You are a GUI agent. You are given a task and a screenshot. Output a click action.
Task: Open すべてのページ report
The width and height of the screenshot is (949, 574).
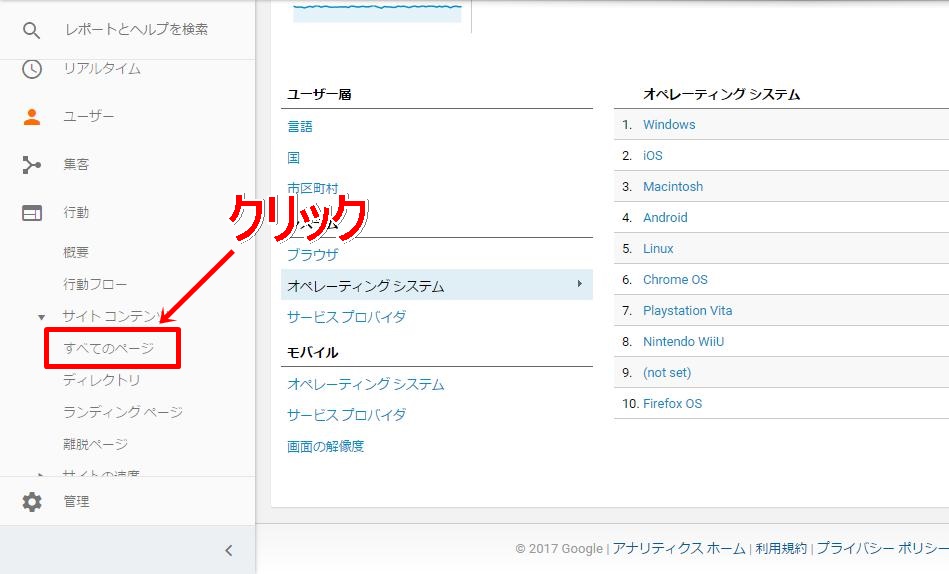point(109,348)
